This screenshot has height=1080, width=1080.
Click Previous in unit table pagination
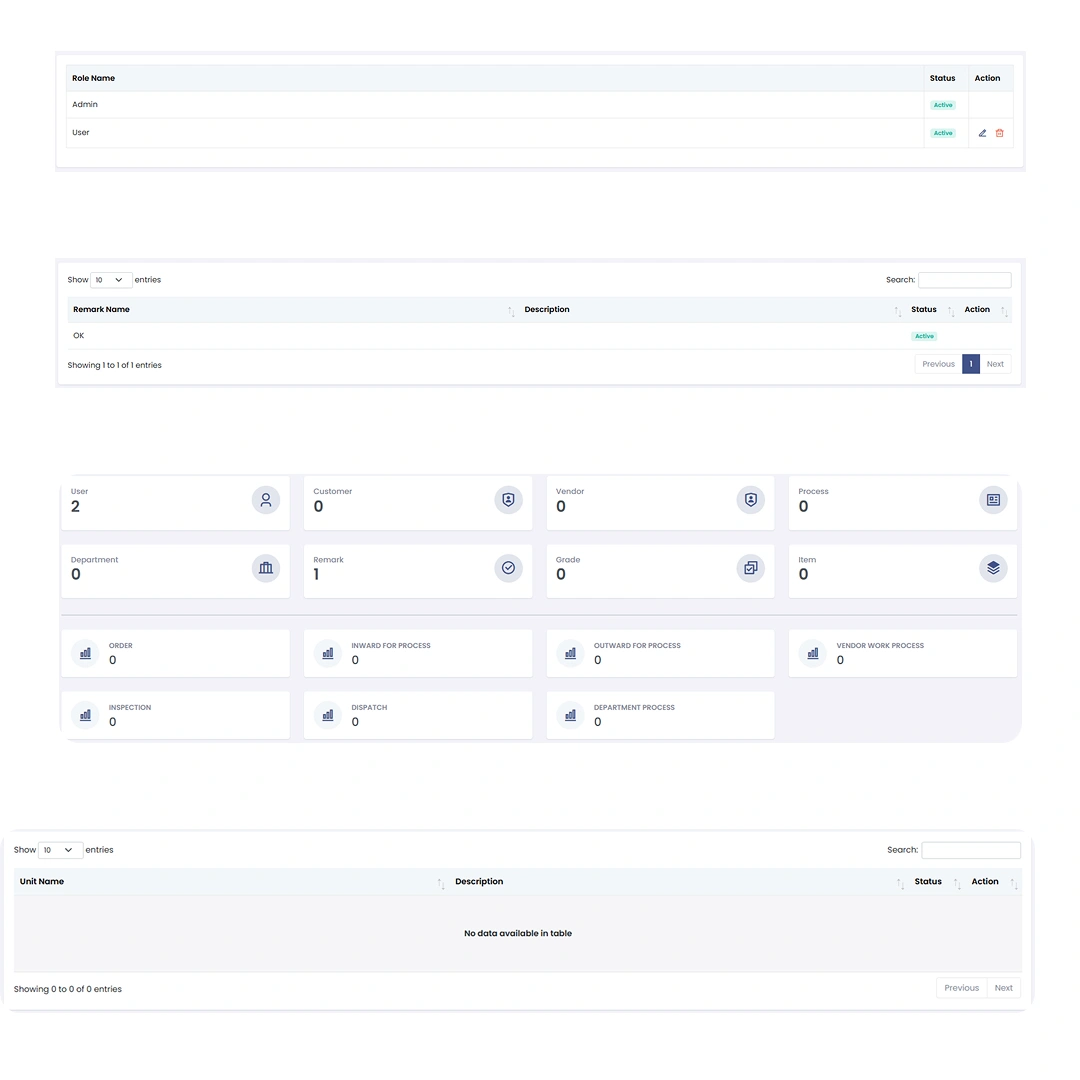click(x=962, y=988)
